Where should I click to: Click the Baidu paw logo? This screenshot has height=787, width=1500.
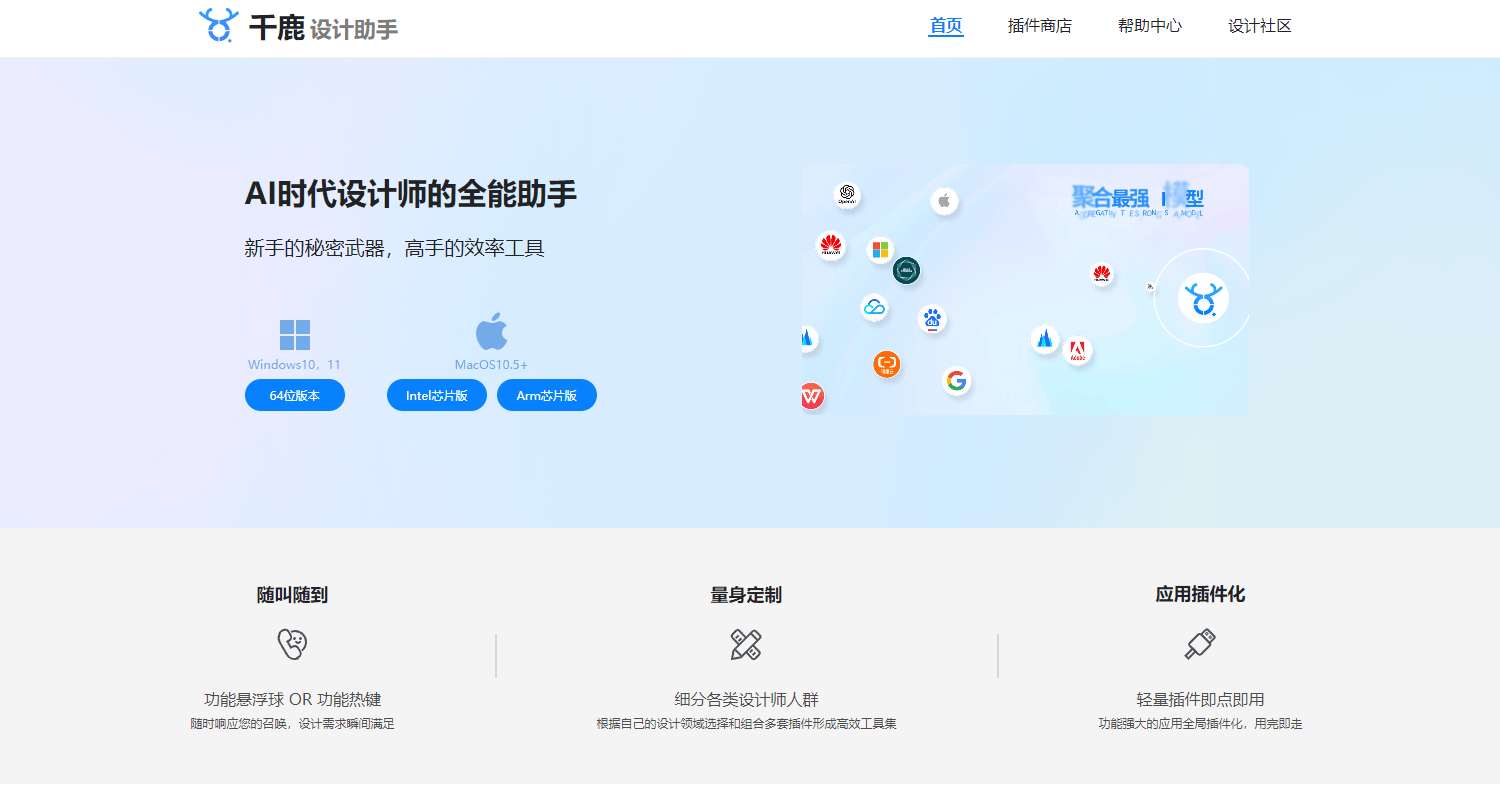pyautogui.click(x=932, y=319)
